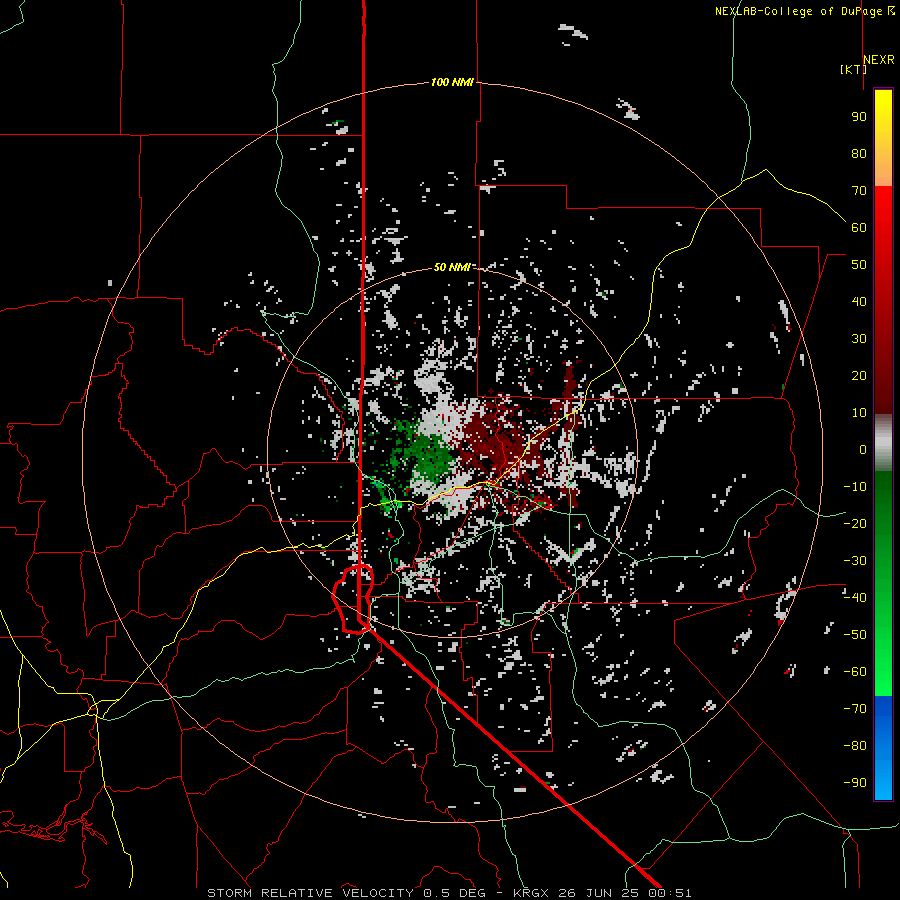Select the 60 value on velocity scale
The image size is (900, 900).
click(x=859, y=228)
